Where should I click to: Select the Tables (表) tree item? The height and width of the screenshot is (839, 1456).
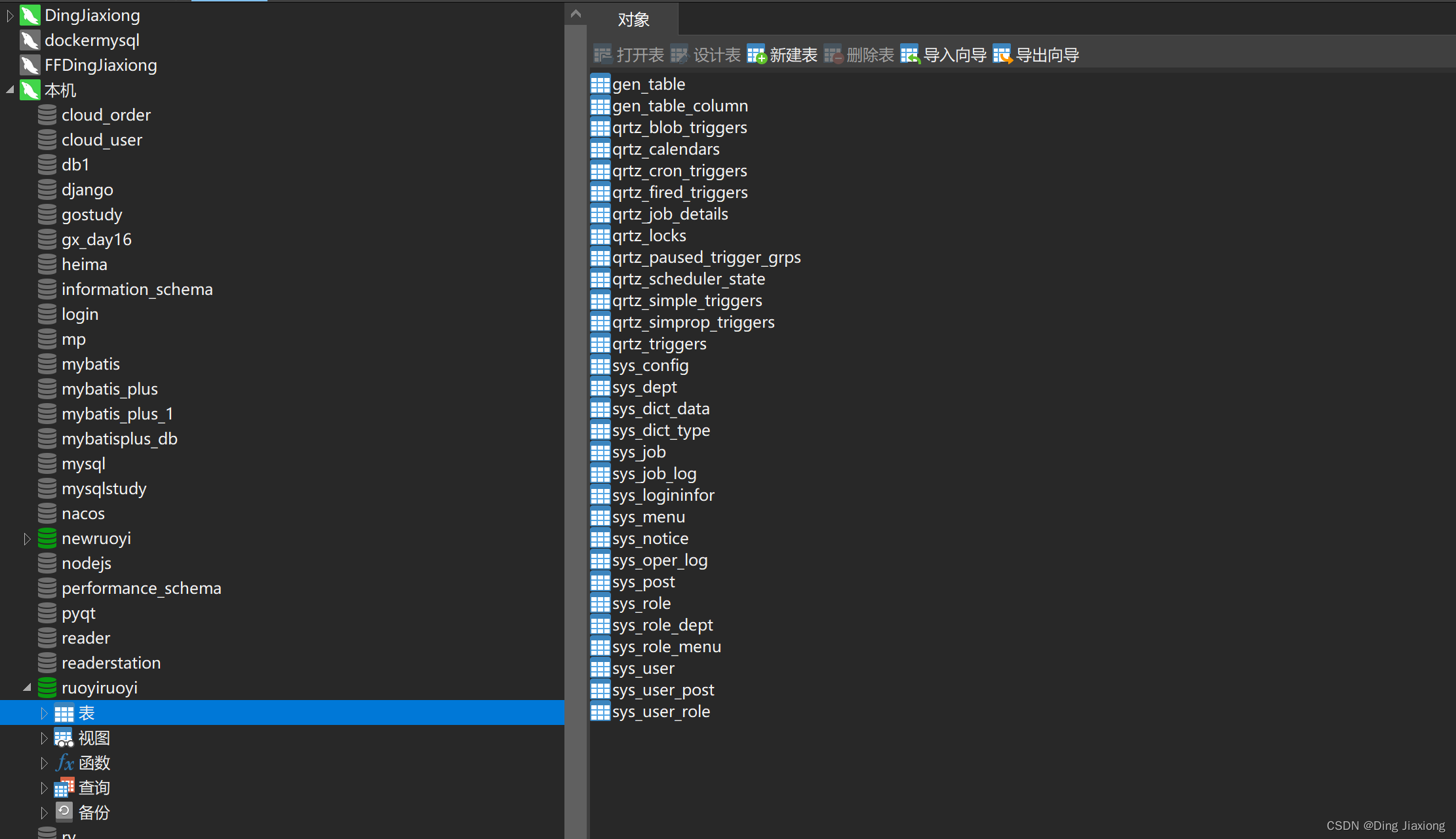point(87,713)
